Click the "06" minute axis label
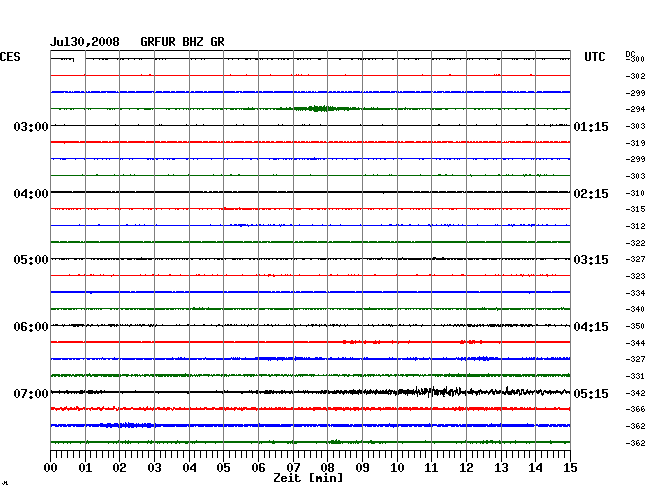The width and height of the screenshot is (650, 494). [258, 468]
